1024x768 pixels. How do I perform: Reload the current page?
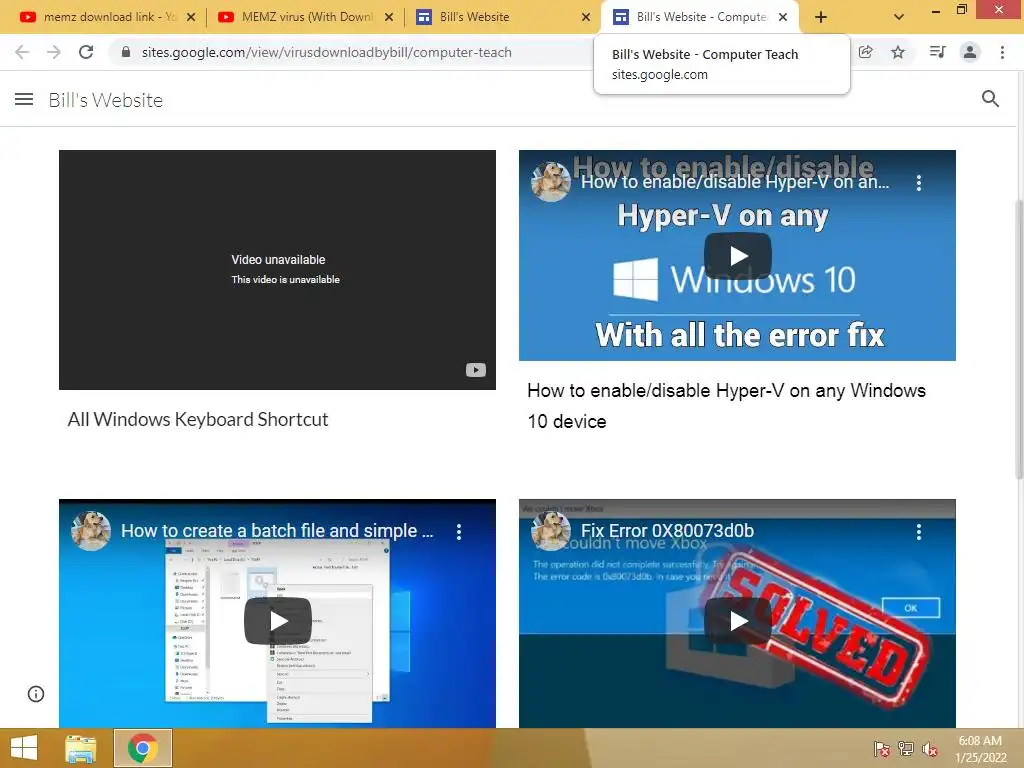pos(86,52)
